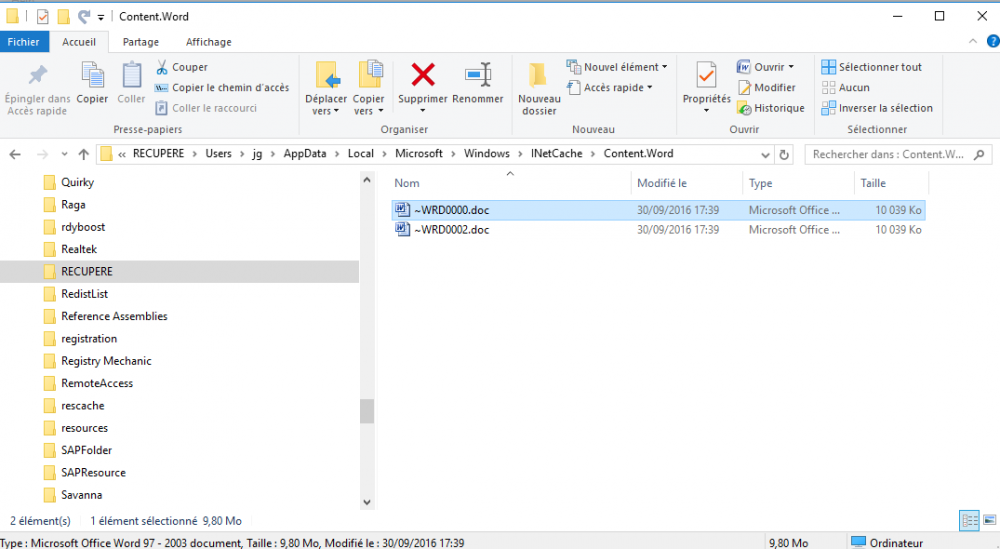This screenshot has width=1000, height=549.
Task: Jump to Microsoft in address bar
Action: (x=418, y=154)
